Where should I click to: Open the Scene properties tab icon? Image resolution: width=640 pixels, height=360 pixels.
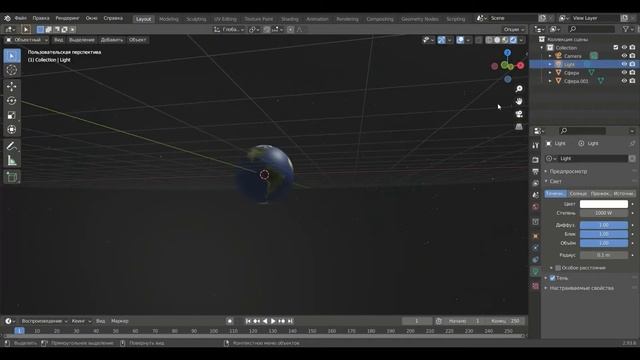coord(536,195)
